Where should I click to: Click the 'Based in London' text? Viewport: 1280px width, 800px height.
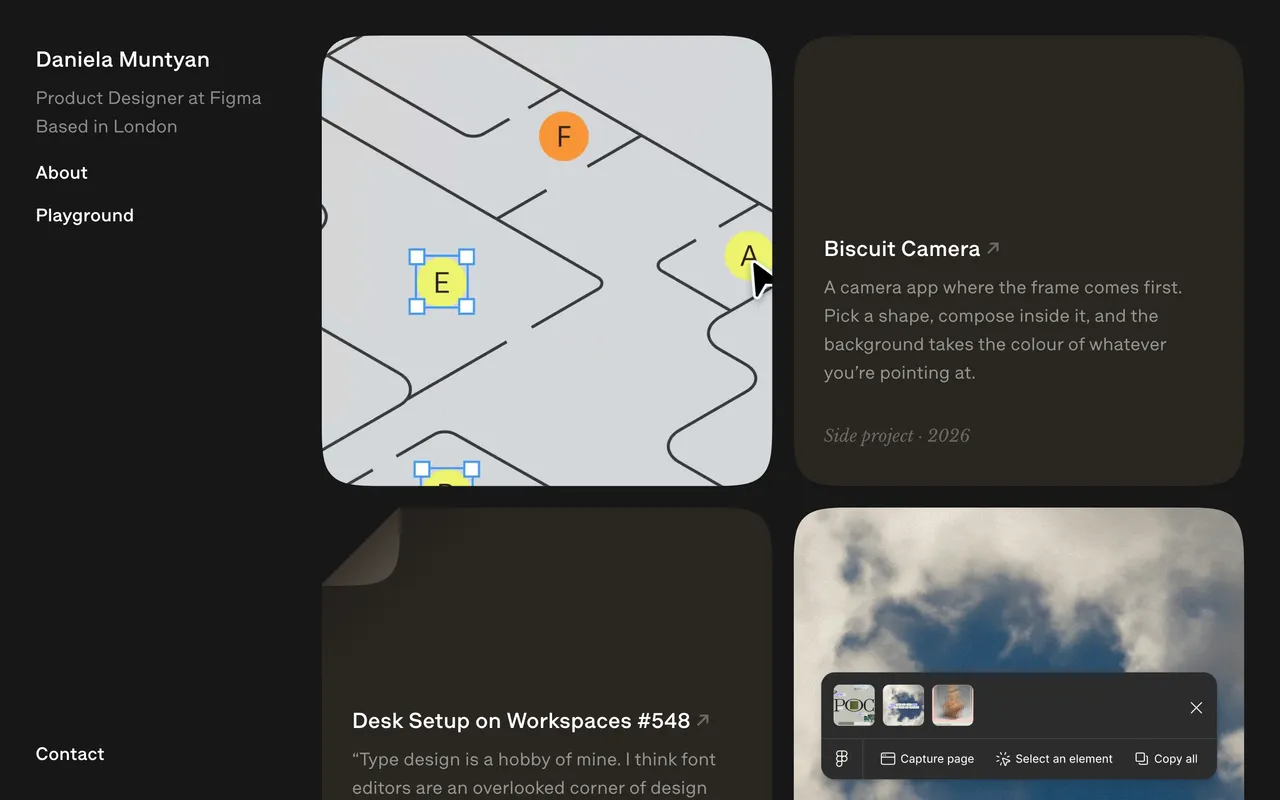coord(107,127)
